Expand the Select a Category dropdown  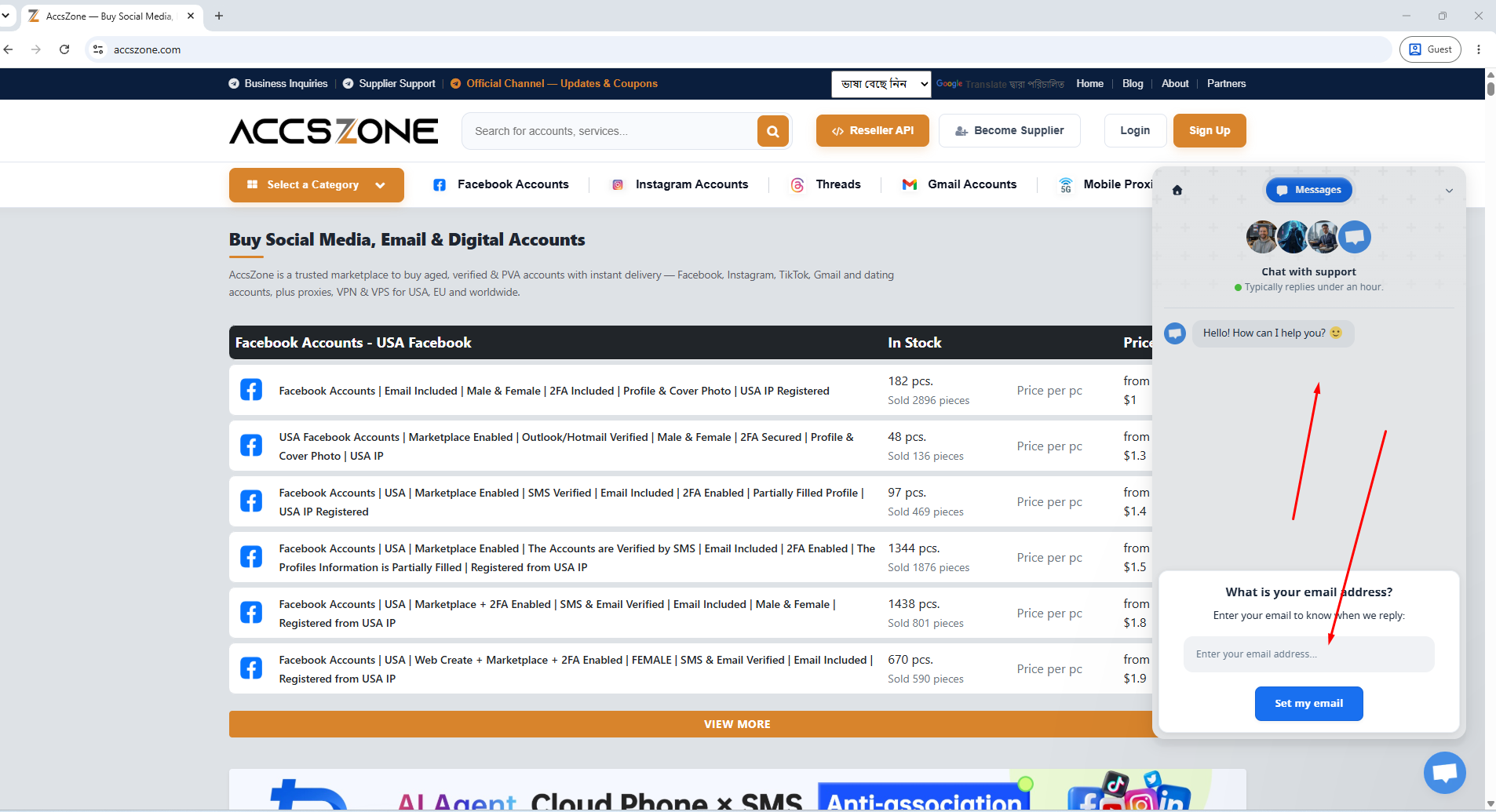click(x=316, y=185)
